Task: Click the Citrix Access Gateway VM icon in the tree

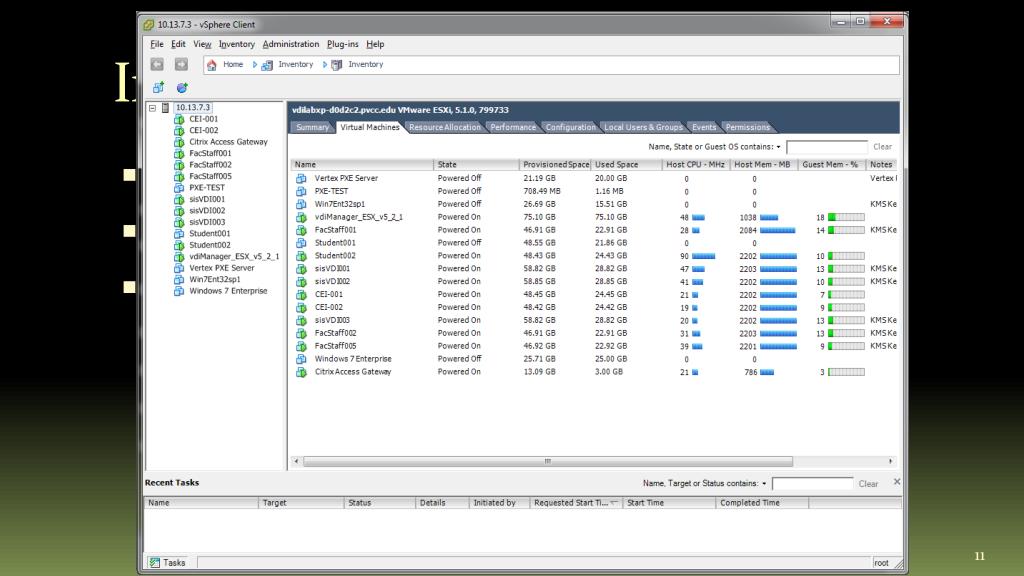Action: (x=179, y=142)
